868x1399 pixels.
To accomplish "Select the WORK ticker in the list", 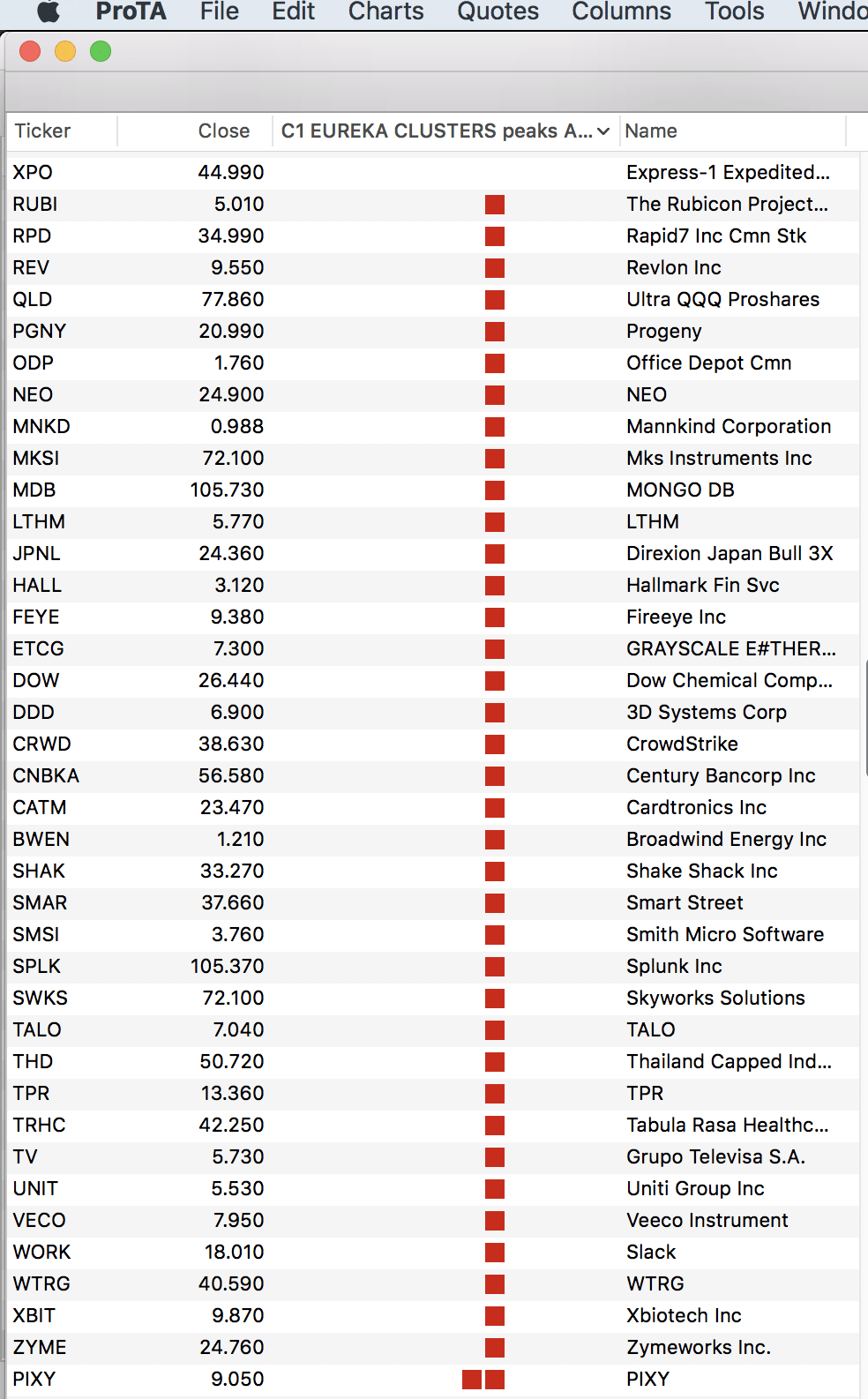I will 41,1253.
